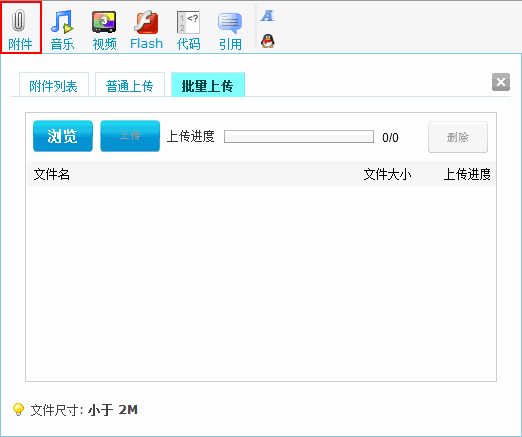
Task: Insert Flash via the Flash icon
Action: (x=146, y=22)
